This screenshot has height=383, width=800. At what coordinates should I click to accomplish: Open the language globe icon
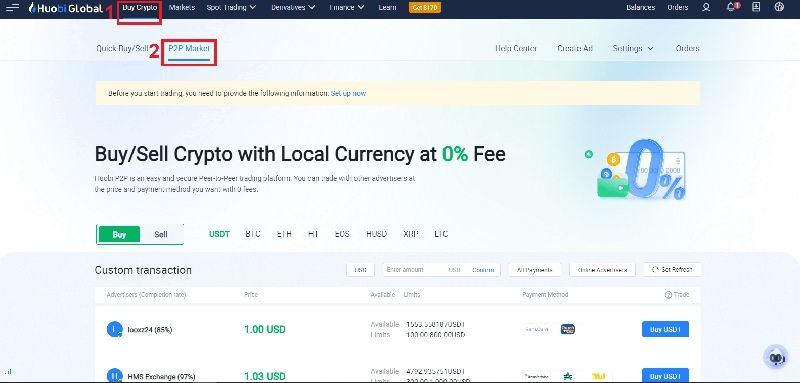(x=779, y=7)
